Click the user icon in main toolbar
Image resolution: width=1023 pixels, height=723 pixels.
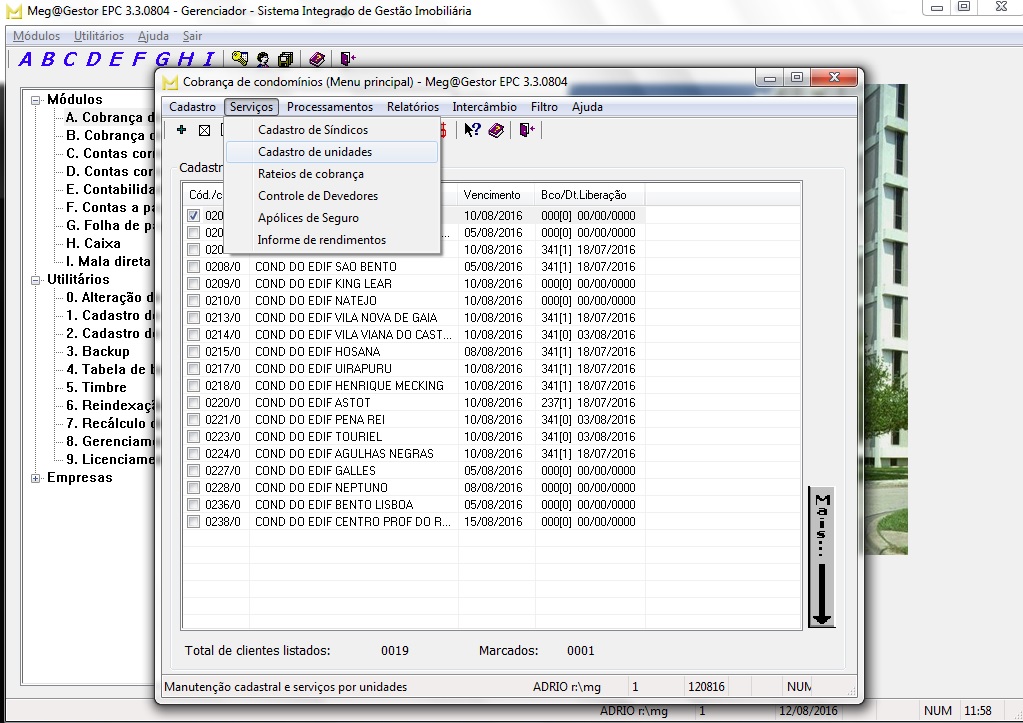pos(263,59)
